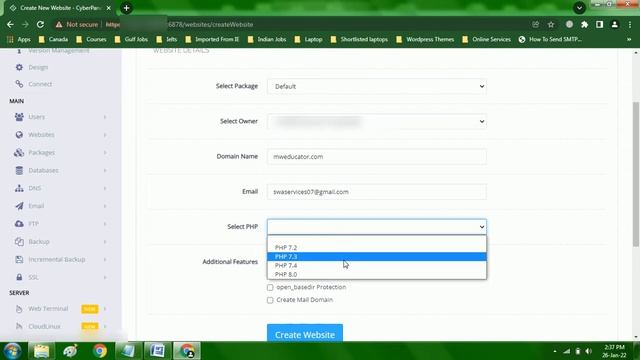Image resolution: width=640 pixels, height=360 pixels.
Task: Collapse the Select PHP dropdown
Action: tap(377, 227)
